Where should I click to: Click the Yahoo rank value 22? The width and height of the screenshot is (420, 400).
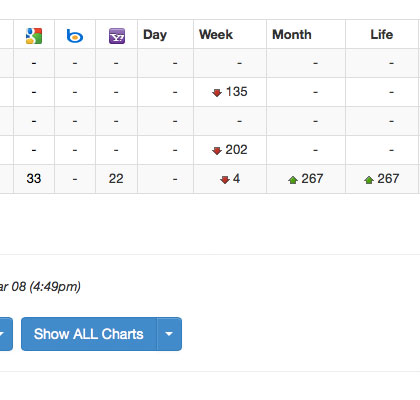(116, 179)
